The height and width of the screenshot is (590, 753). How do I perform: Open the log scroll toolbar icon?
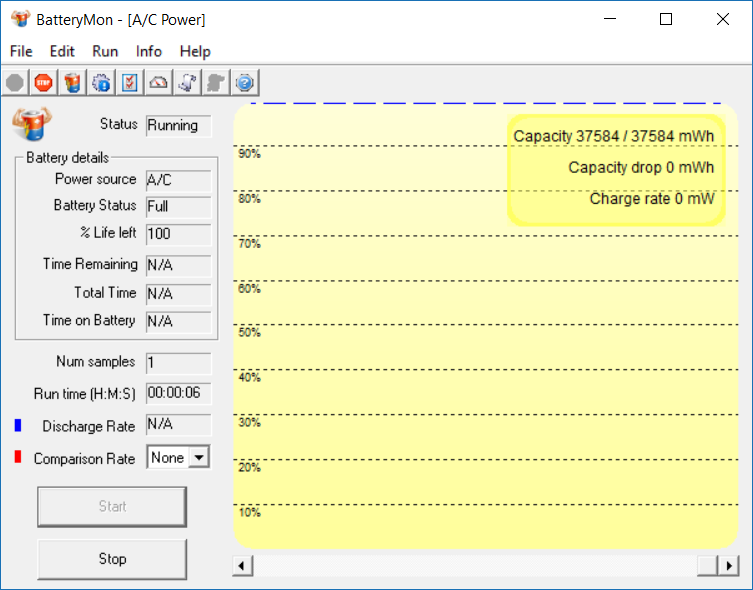[x=187, y=83]
